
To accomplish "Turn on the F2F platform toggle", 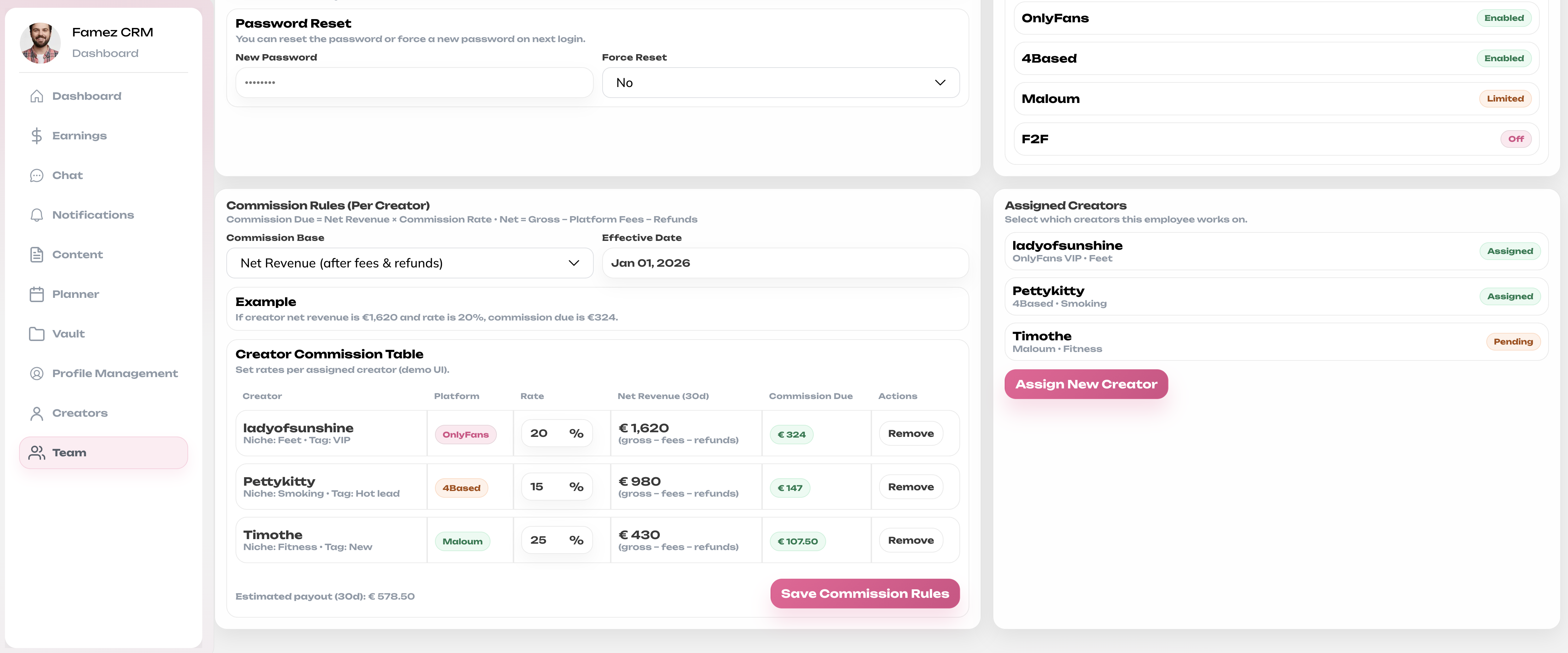I will pyautogui.click(x=1517, y=139).
